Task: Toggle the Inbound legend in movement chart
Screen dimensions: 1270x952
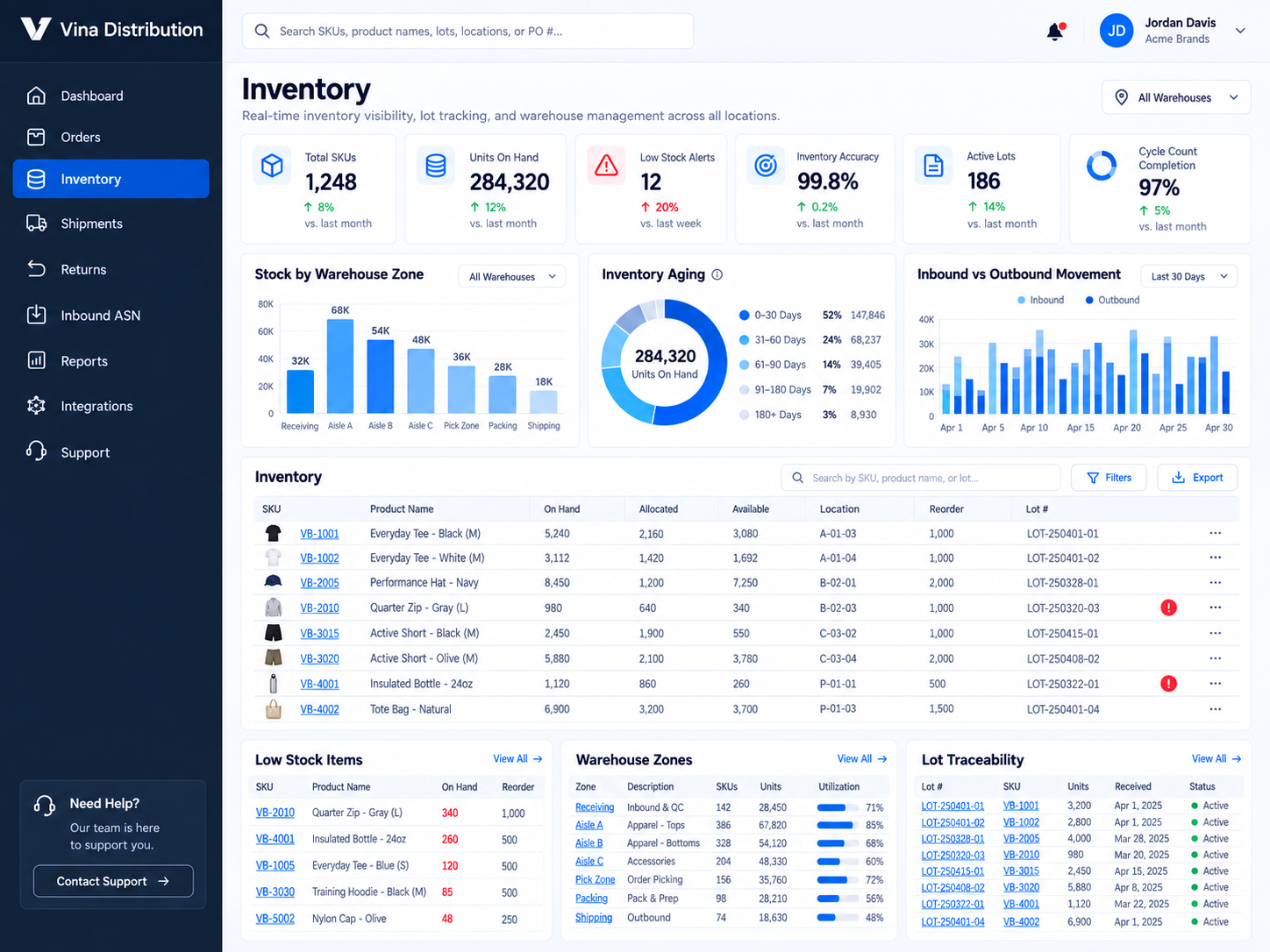Action: (x=1040, y=300)
